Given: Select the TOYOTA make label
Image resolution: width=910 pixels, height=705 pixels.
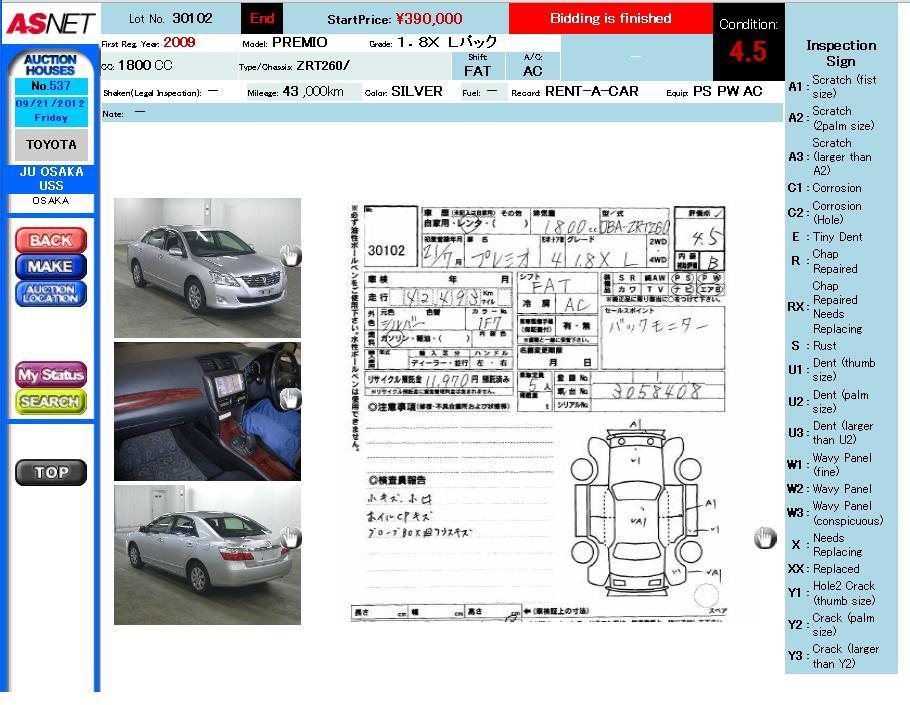Looking at the screenshot, I should pos(51,145).
